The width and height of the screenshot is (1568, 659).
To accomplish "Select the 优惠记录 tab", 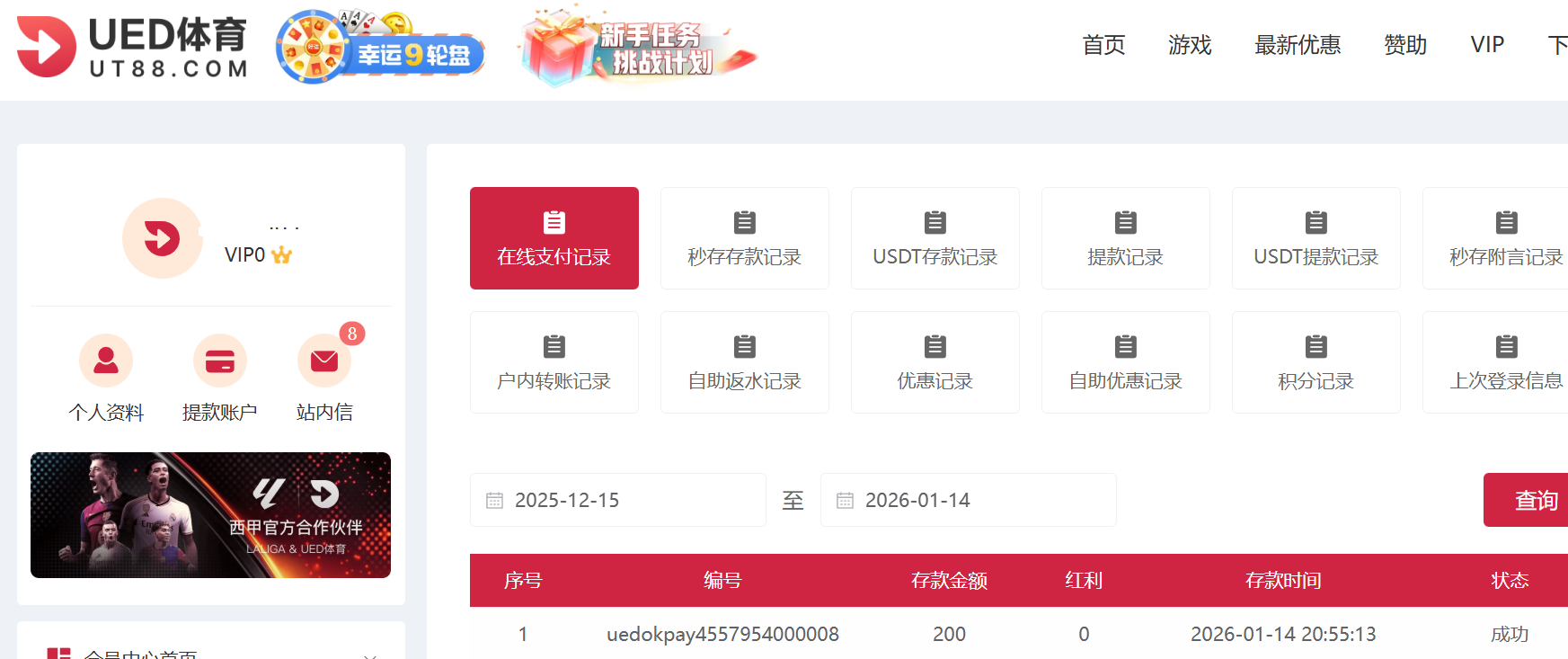I will pyautogui.click(x=935, y=362).
